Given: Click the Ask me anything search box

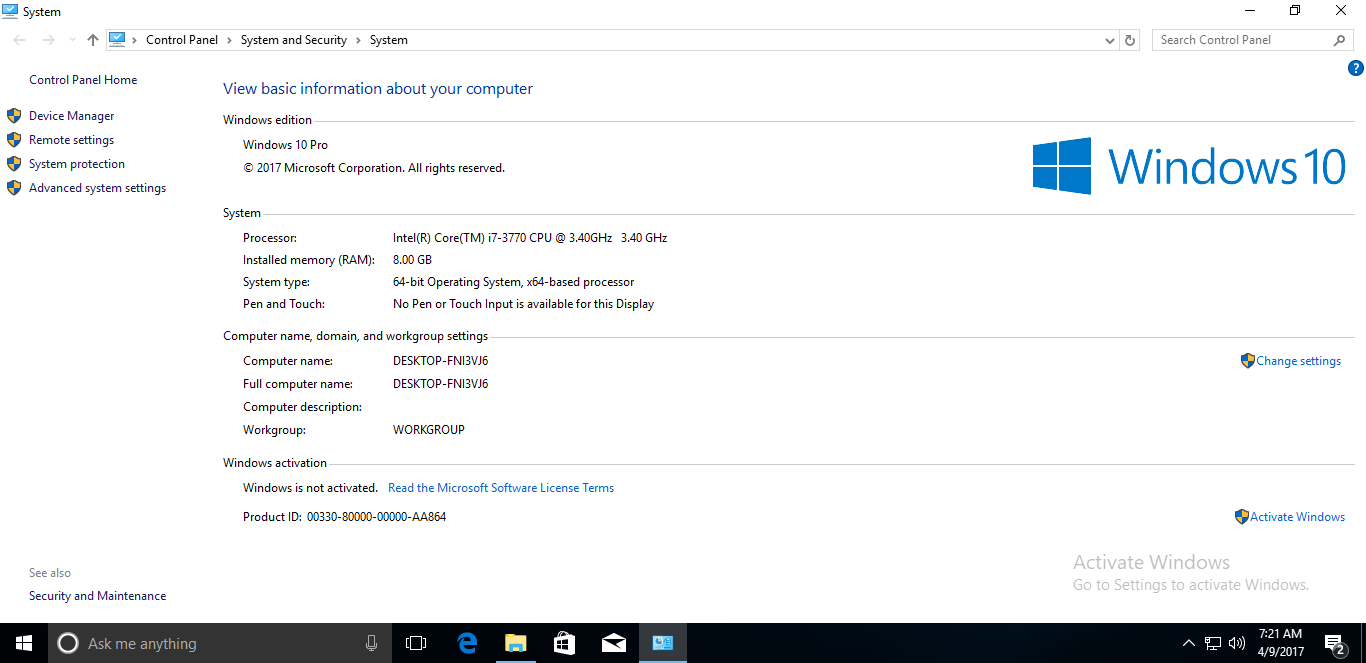Looking at the screenshot, I should coord(222,643).
